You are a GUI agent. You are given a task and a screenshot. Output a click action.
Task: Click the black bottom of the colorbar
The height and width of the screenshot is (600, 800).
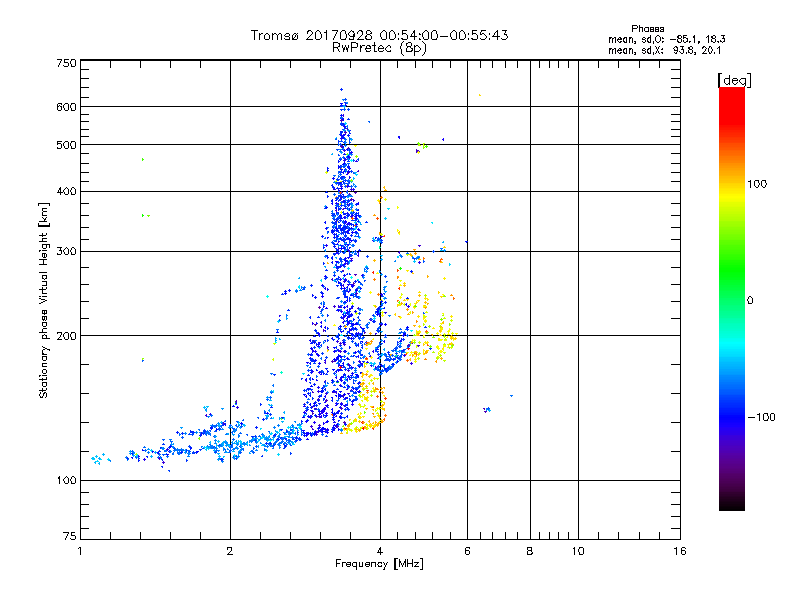point(732,503)
